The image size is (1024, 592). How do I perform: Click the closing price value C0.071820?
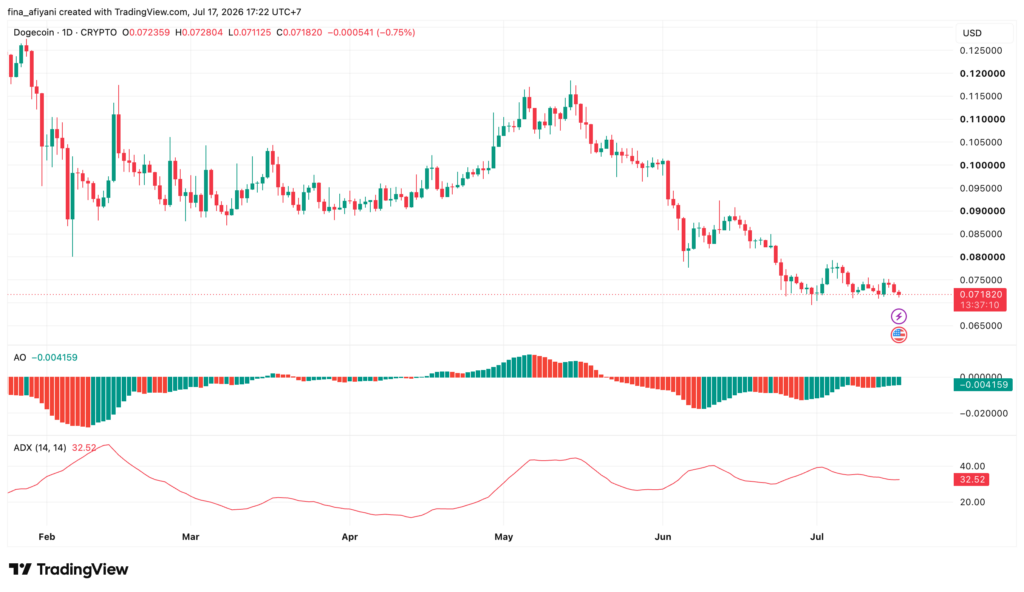[x=299, y=32]
